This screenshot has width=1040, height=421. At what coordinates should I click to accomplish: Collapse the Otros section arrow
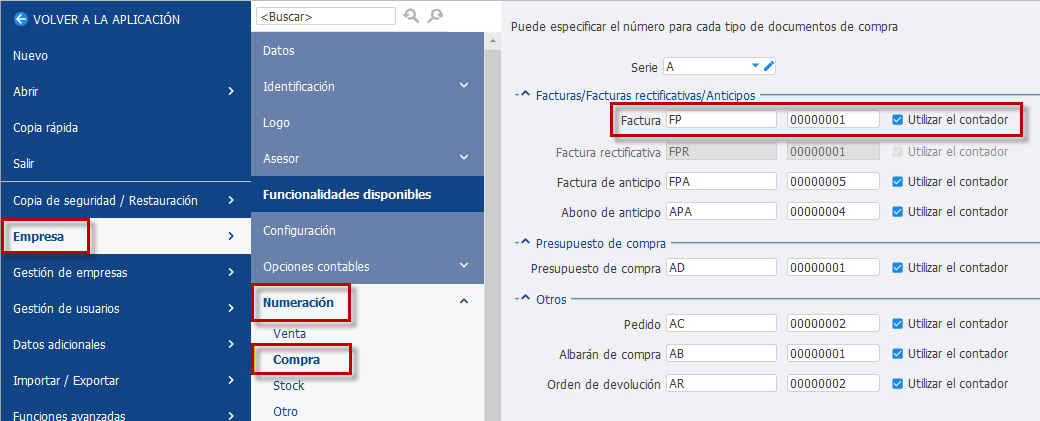click(x=524, y=299)
